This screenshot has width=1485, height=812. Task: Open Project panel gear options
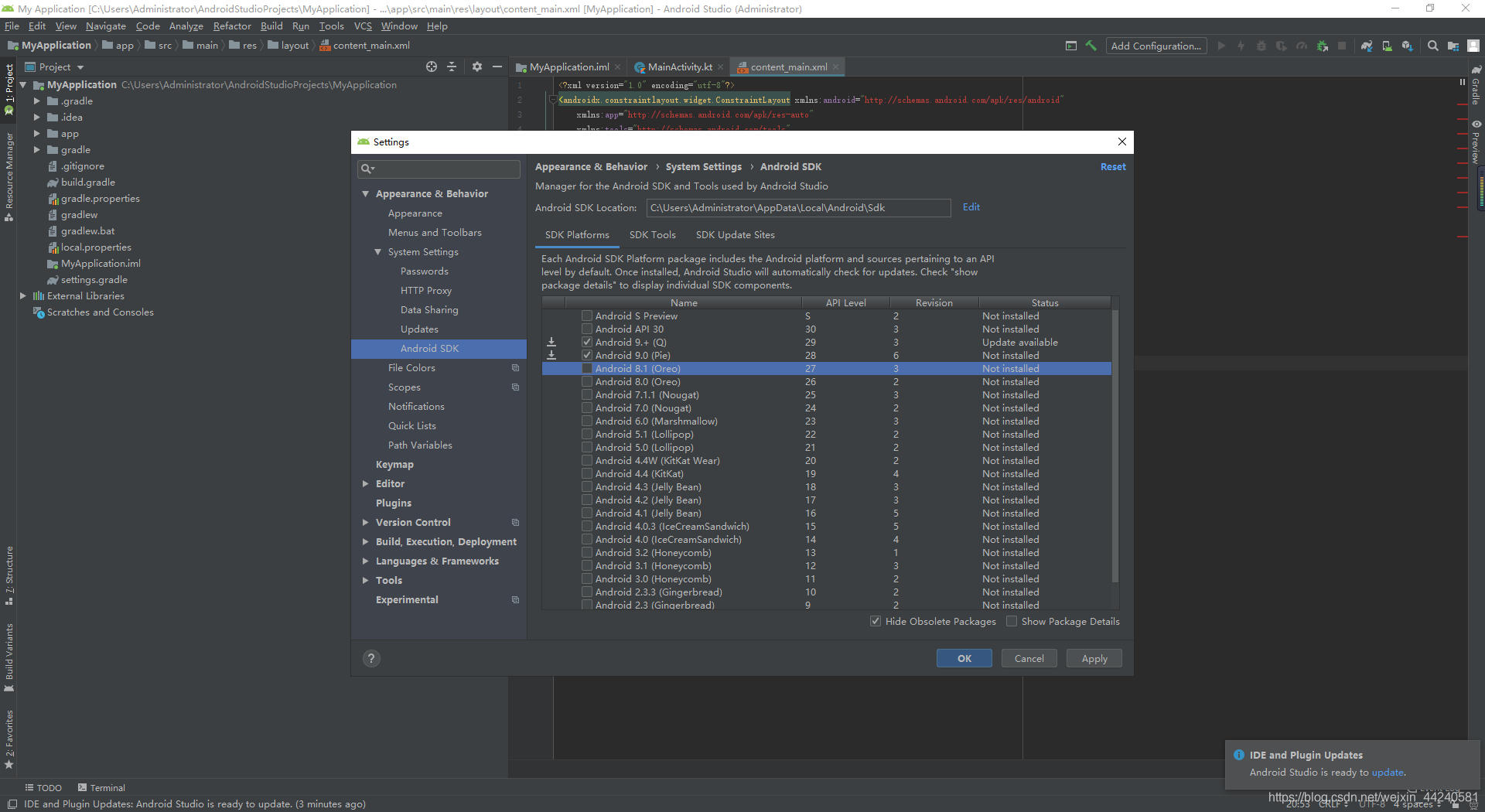coord(477,67)
